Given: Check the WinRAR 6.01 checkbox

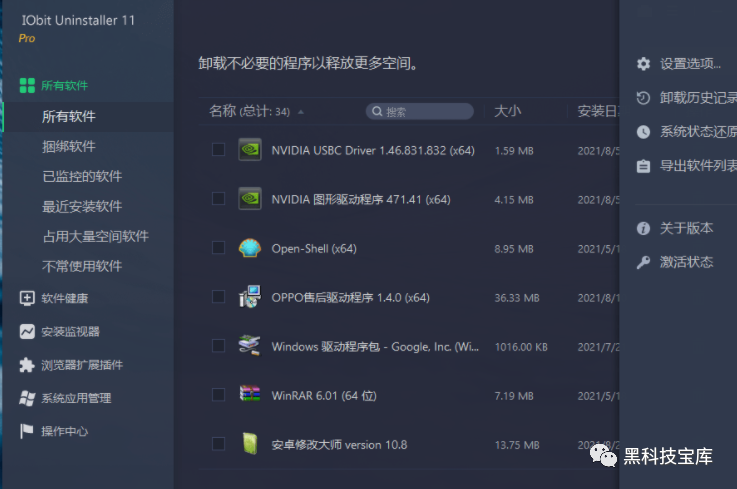Looking at the screenshot, I should 218,394.
